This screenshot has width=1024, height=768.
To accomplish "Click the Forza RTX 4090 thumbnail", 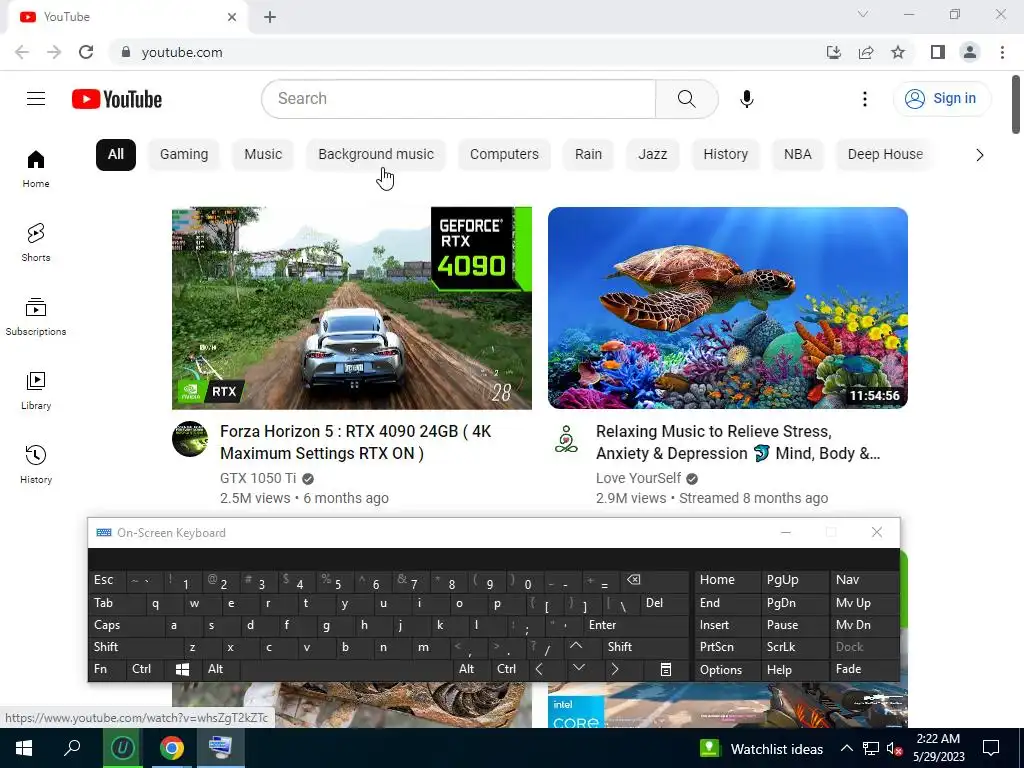I will point(351,308).
